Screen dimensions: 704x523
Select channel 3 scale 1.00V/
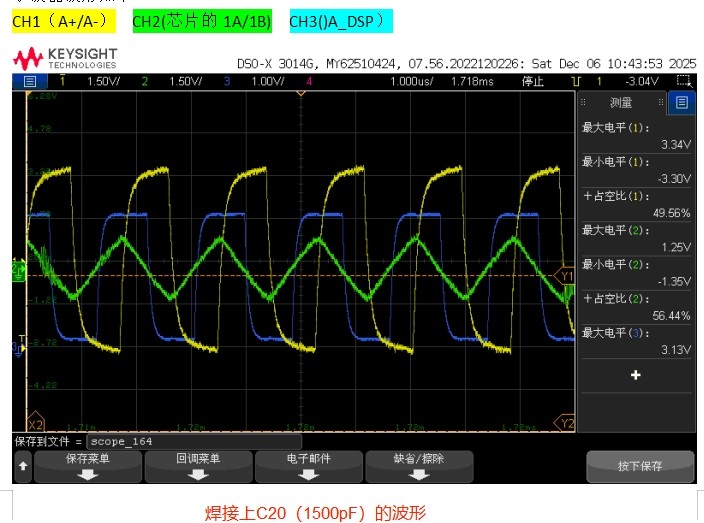(268, 82)
